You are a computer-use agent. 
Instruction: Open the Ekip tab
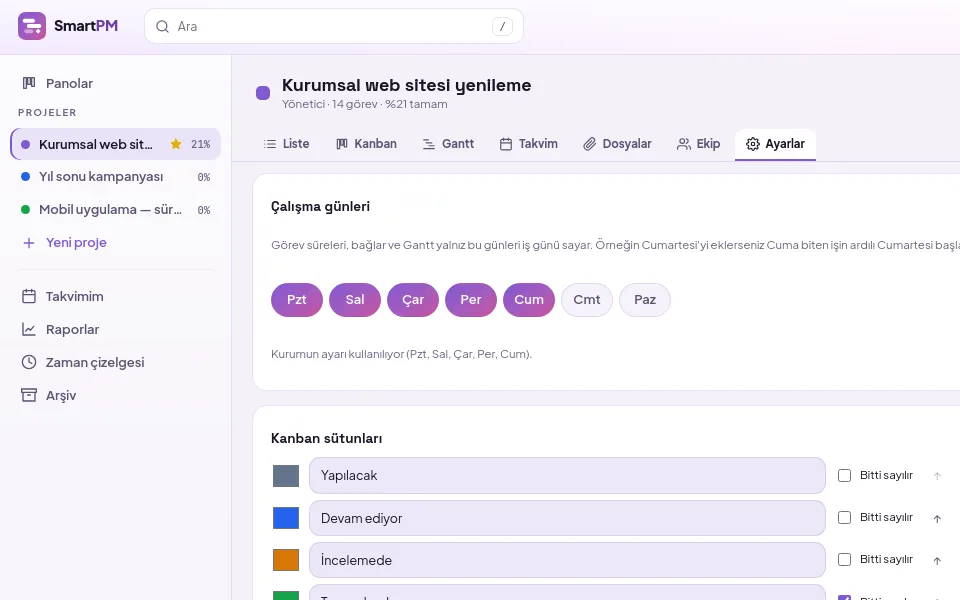[x=699, y=144]
